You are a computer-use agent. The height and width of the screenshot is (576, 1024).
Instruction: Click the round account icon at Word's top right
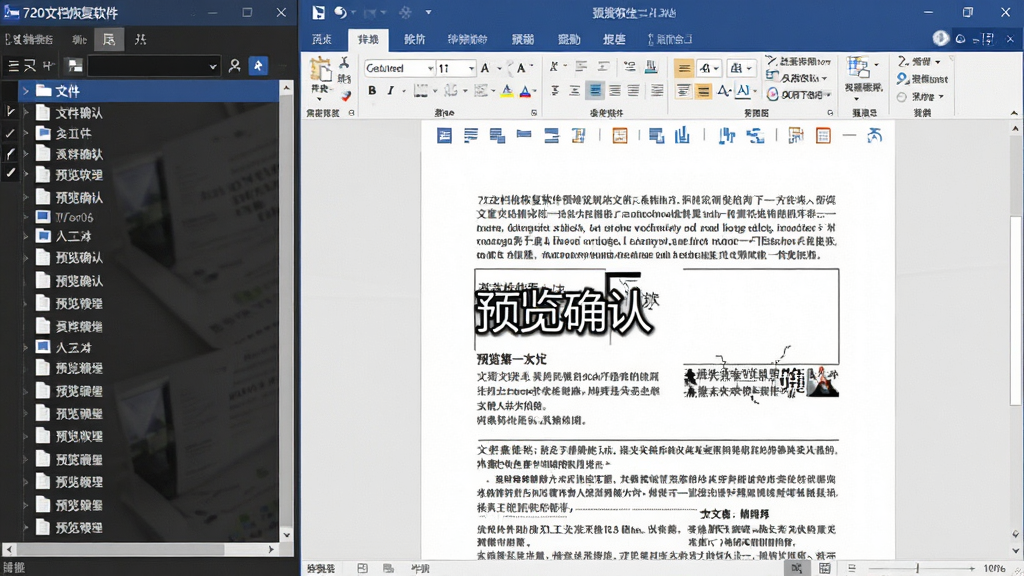pos(940,39)
